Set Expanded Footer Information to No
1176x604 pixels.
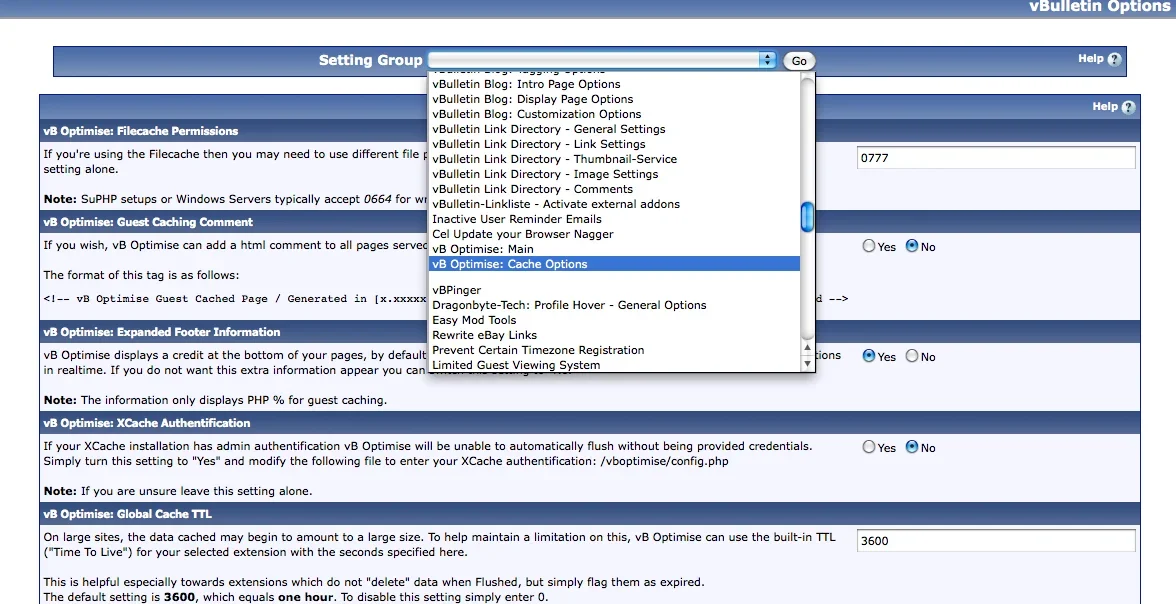(912, 356)
